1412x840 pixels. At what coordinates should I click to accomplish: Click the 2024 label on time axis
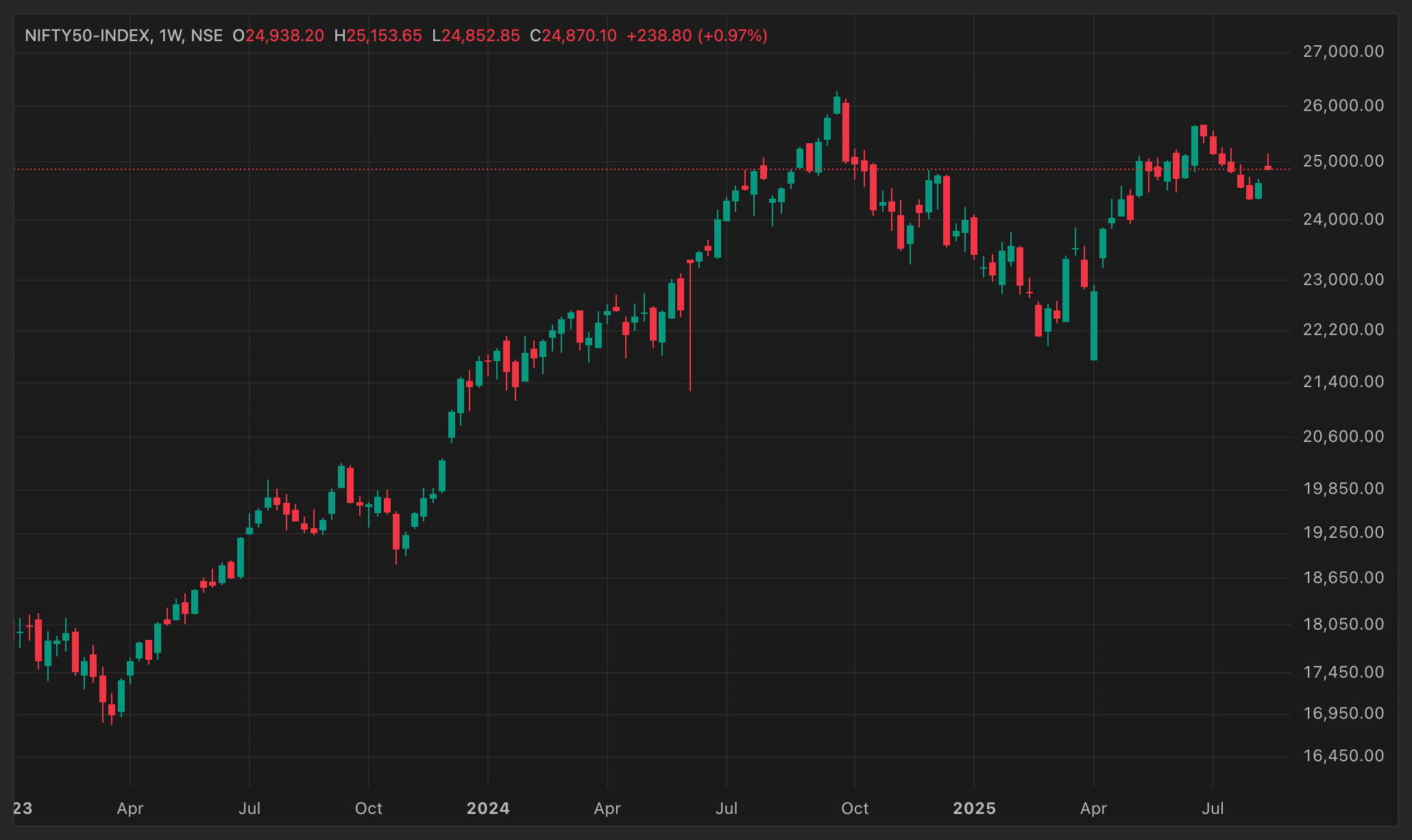tap(488, 808)
